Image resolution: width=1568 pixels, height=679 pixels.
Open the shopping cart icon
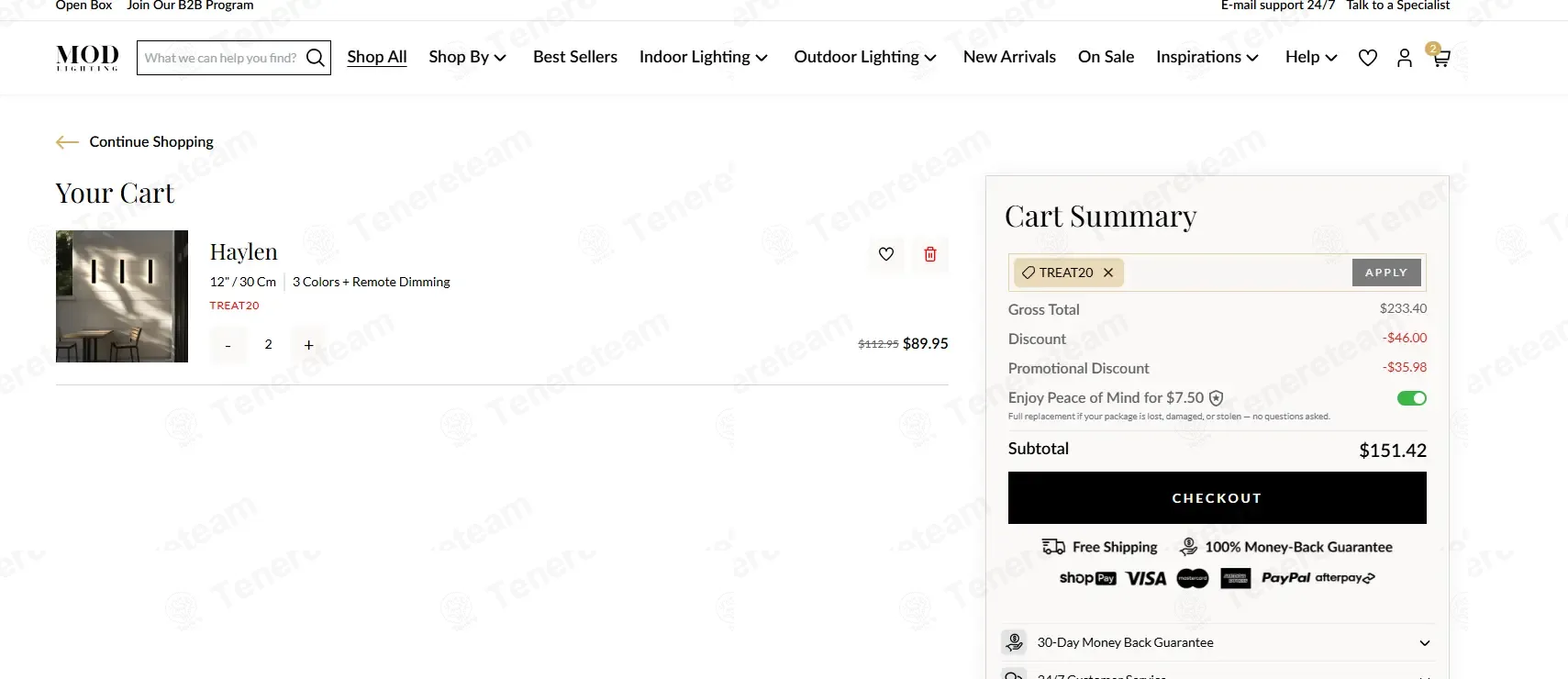1440,58
